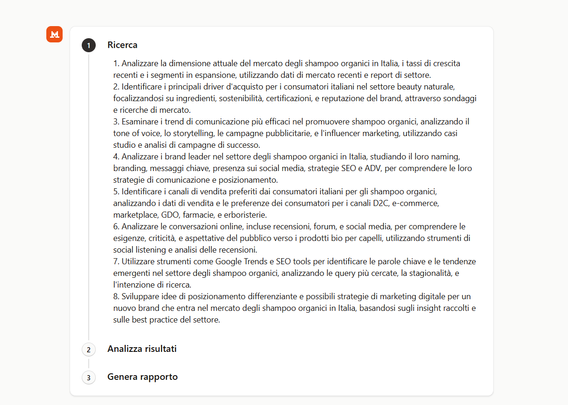The width and height of the screenshot is (568, 405).
Task: Click the connector line between steps 2 and 3
Action: [89, 363]
